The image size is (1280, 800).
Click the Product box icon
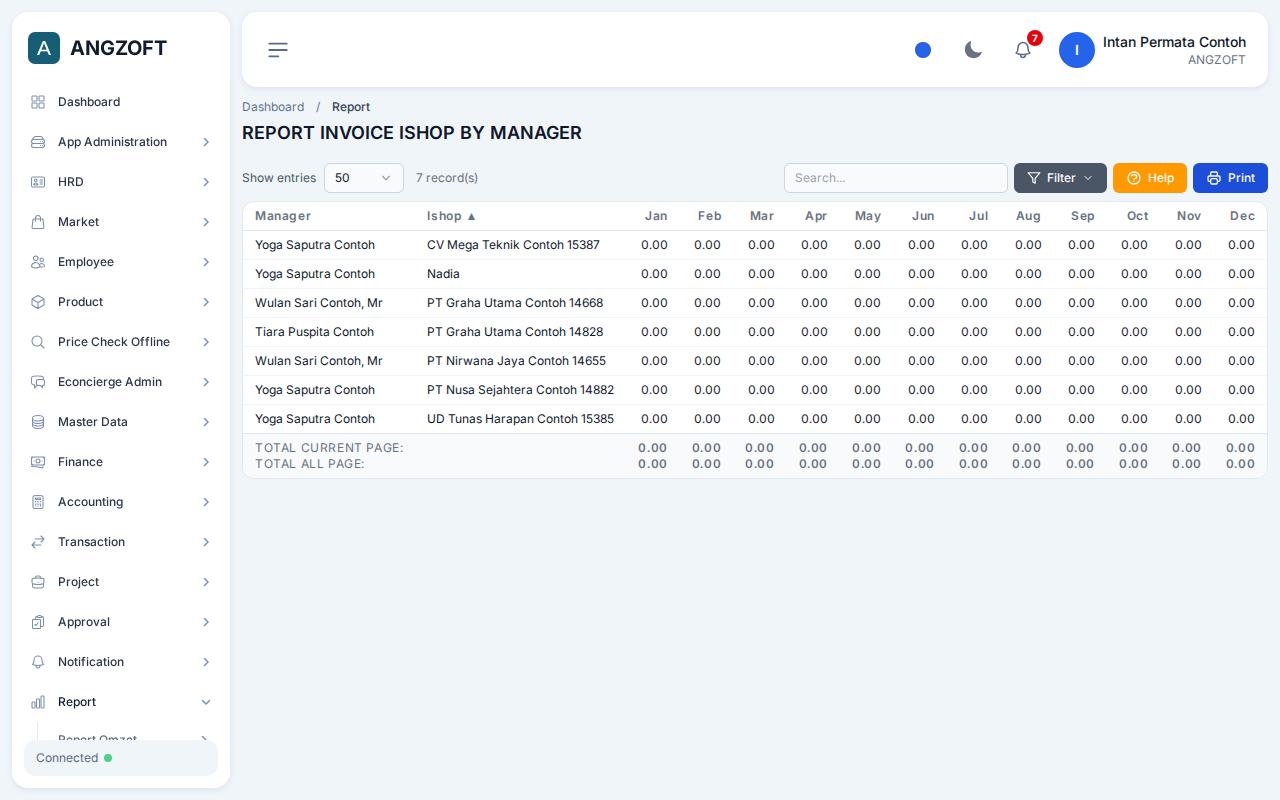point(38,302)
